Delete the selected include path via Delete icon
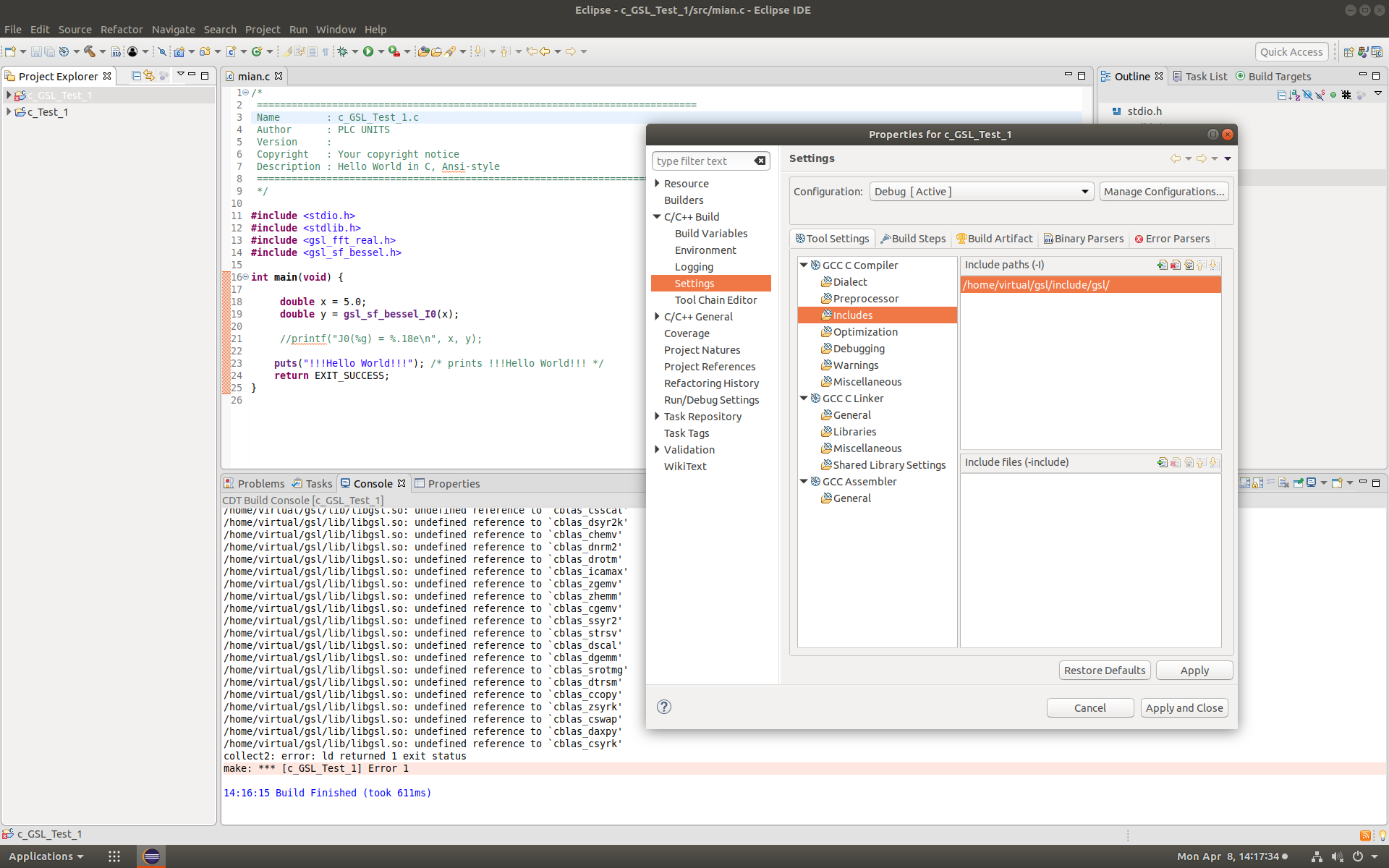 point(1176,265)
